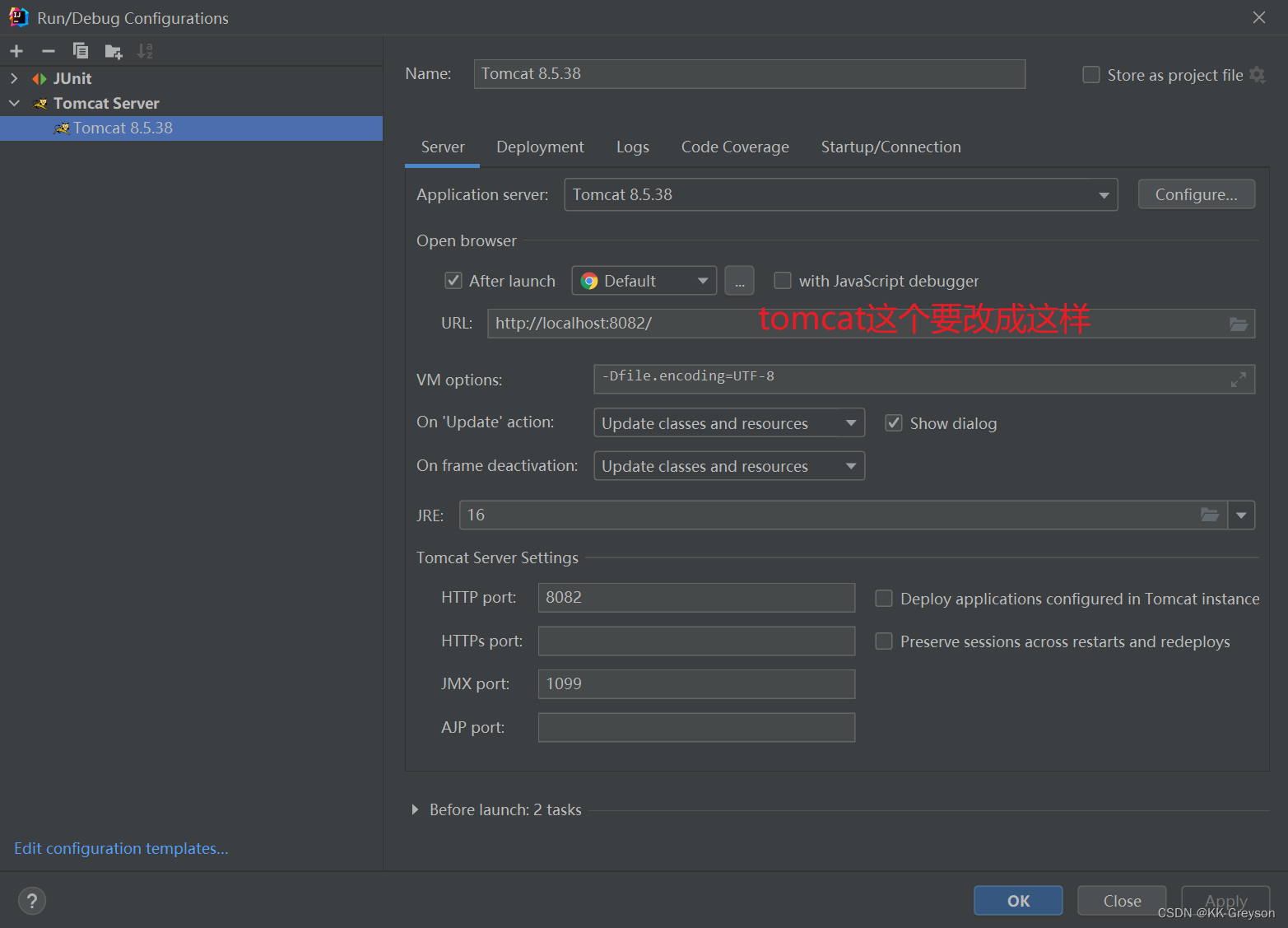1288x928 pixels.
Task: Close the Run/Debug Configurations dialog
Action: [x=1259, y=17]
